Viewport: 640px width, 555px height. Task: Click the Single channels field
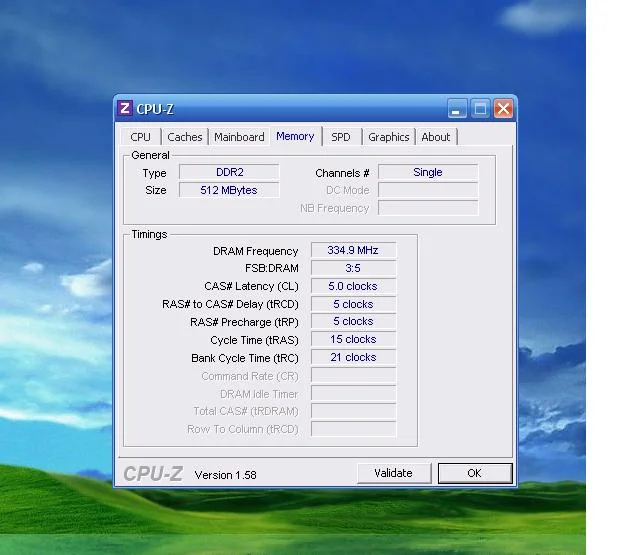(x=428, y=172)
